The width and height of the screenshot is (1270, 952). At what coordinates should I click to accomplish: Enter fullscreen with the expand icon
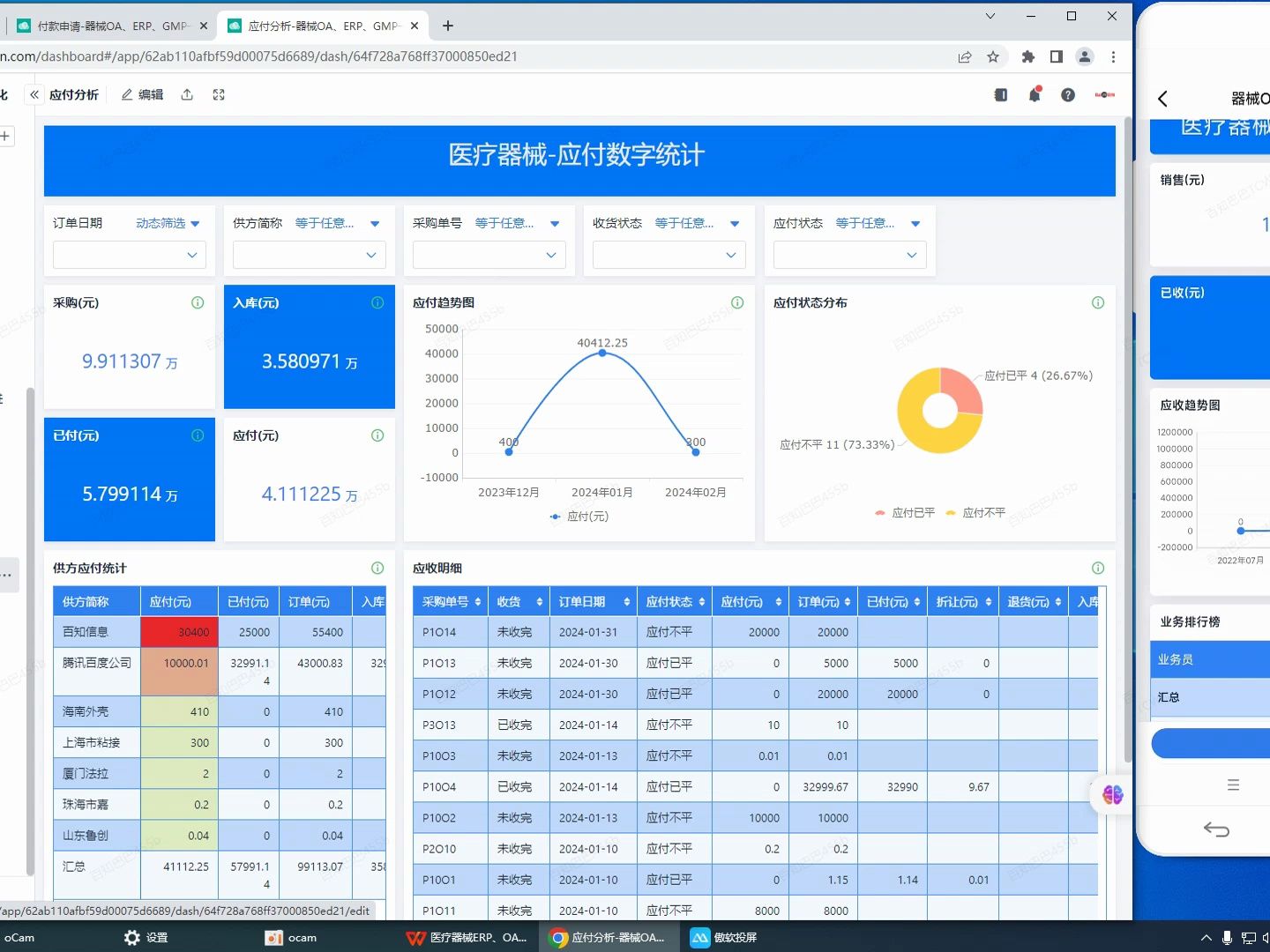(219, 95)
